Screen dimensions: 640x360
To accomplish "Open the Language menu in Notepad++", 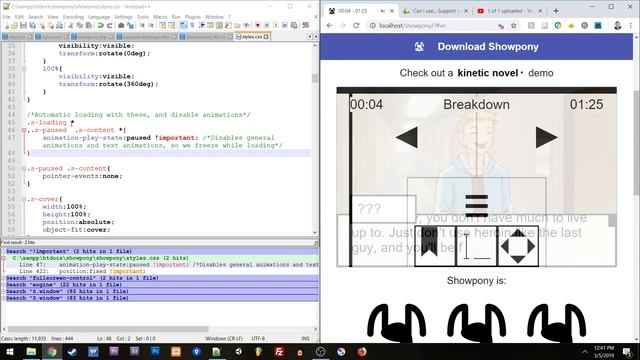I will 99,17.
